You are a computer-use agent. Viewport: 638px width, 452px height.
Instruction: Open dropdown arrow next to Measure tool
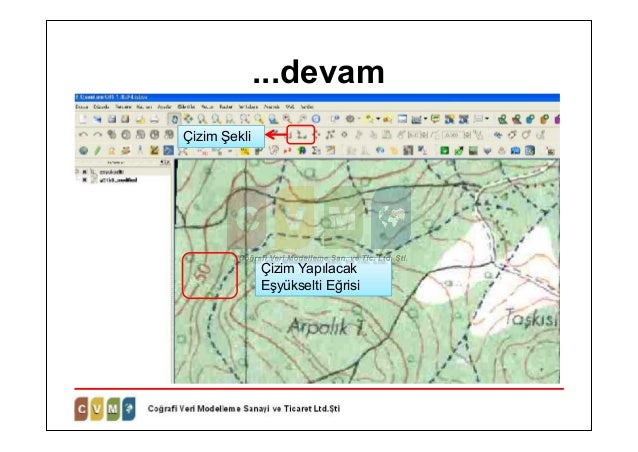(426, 119)
